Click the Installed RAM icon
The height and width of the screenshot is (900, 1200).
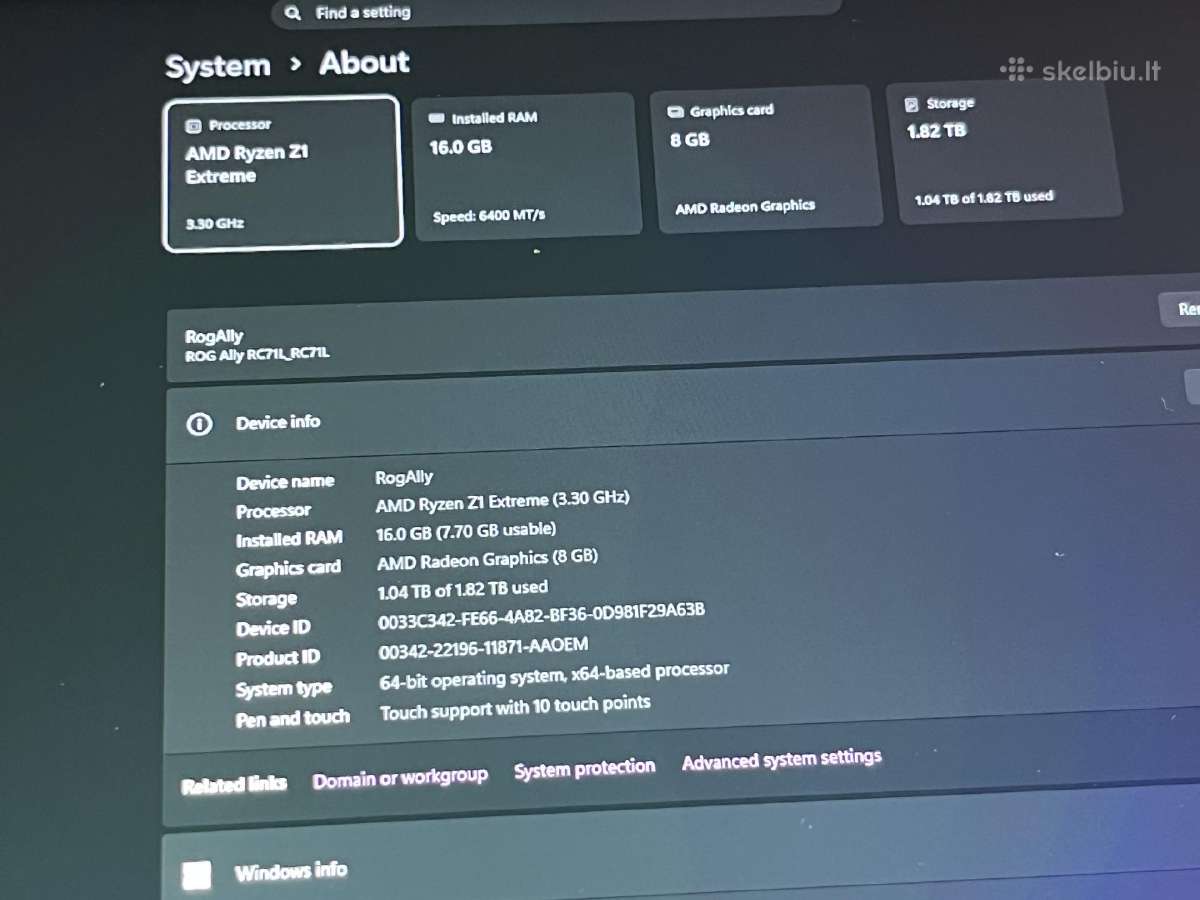pos(436,118)
